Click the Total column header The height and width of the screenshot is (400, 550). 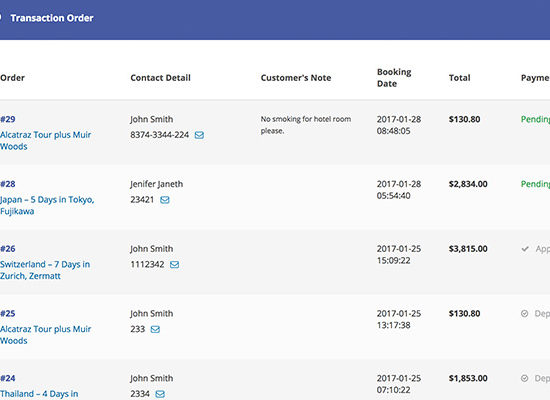tap(460, 78)
